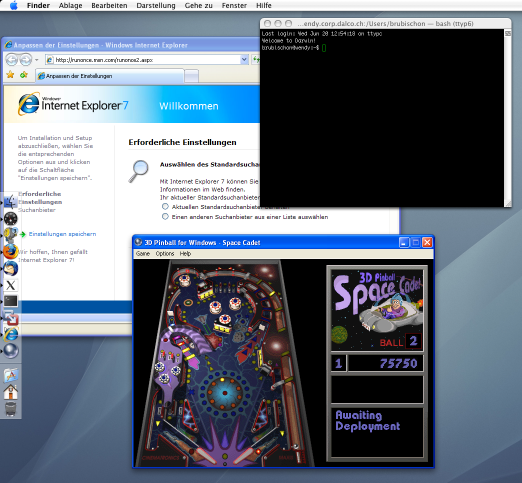Open the recent pages dropdown arrow

click(37, 60)
